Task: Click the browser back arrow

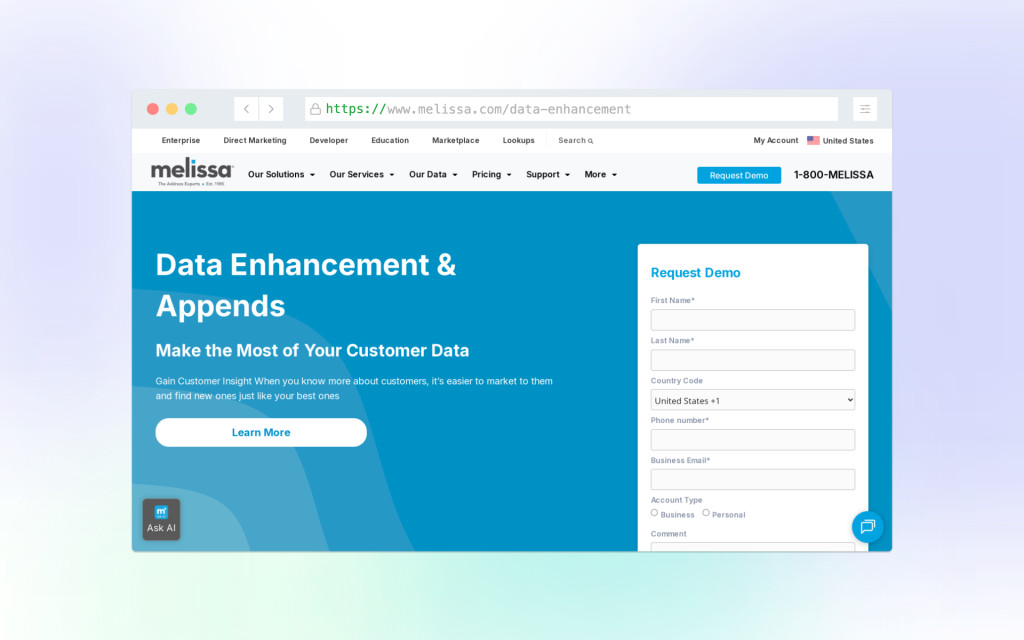Action: (246, 109)
